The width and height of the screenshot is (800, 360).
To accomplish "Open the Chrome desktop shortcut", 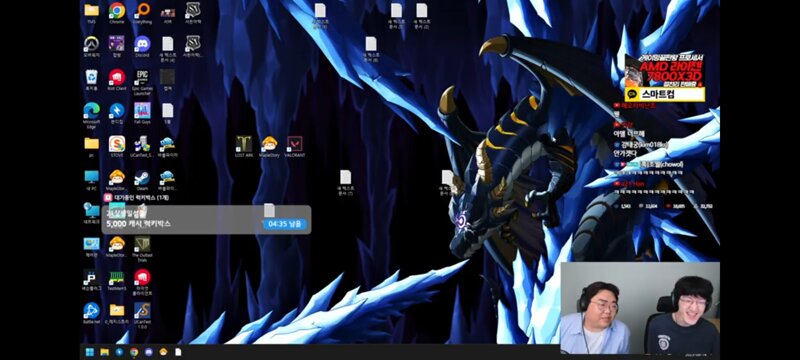I will (x=117, y=12).
